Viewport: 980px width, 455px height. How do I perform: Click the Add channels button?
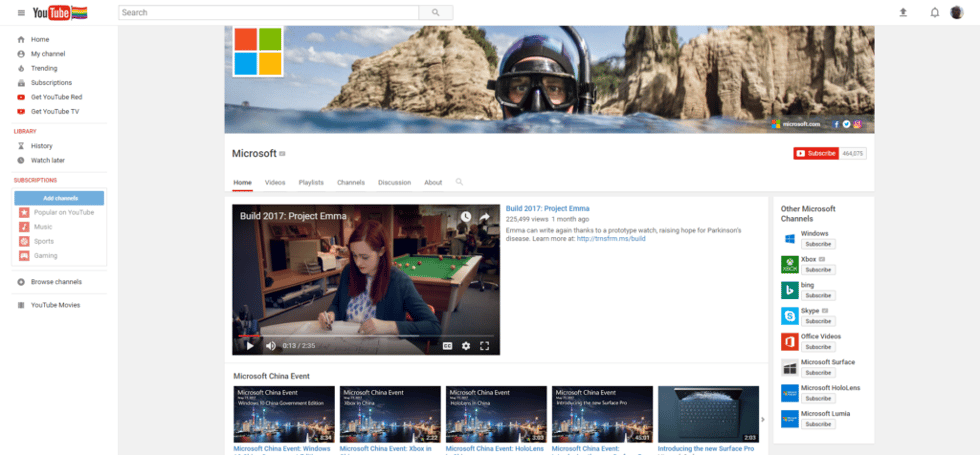coord(60,198)
